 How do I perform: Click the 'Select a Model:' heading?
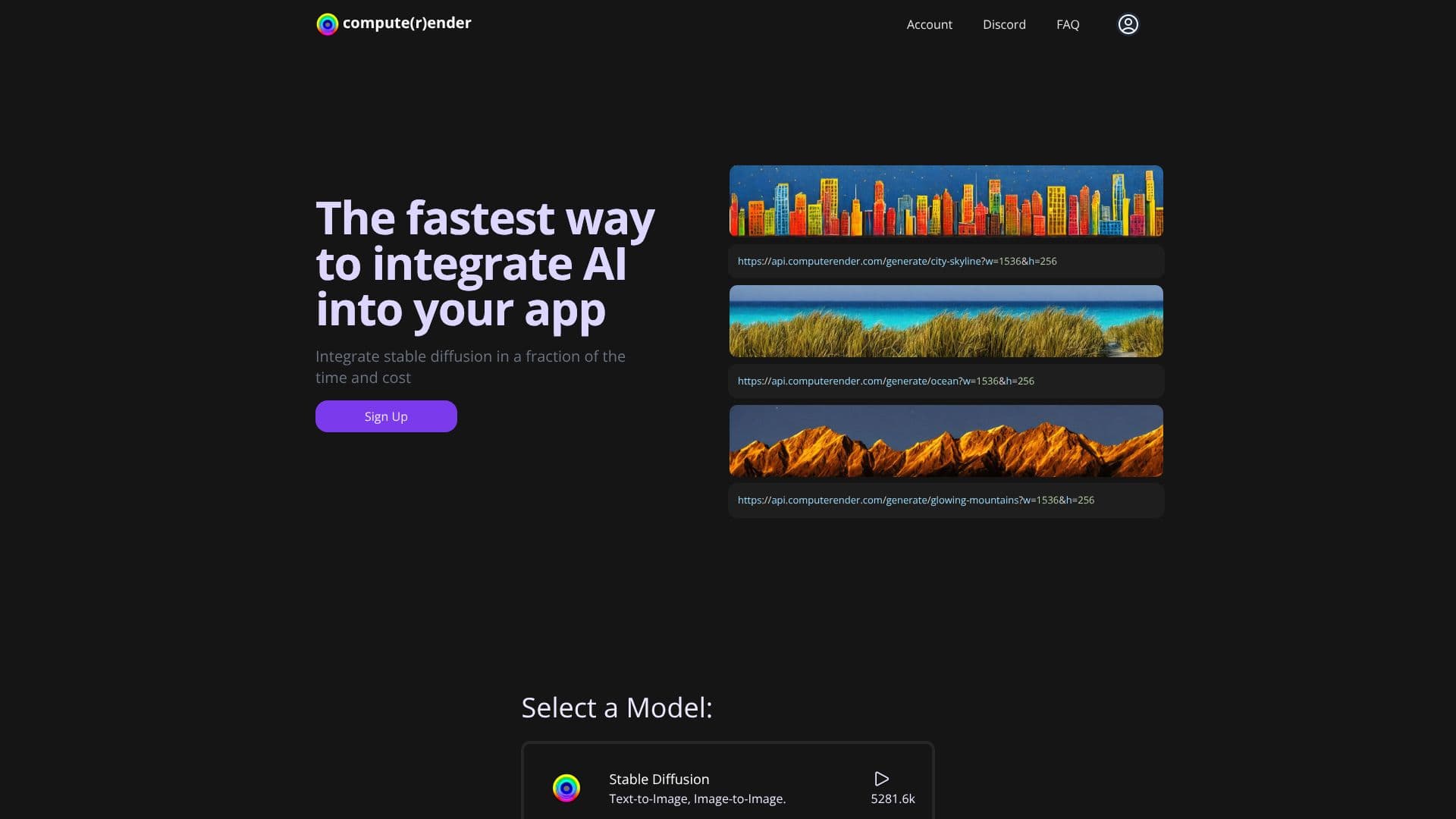[617, 708]
